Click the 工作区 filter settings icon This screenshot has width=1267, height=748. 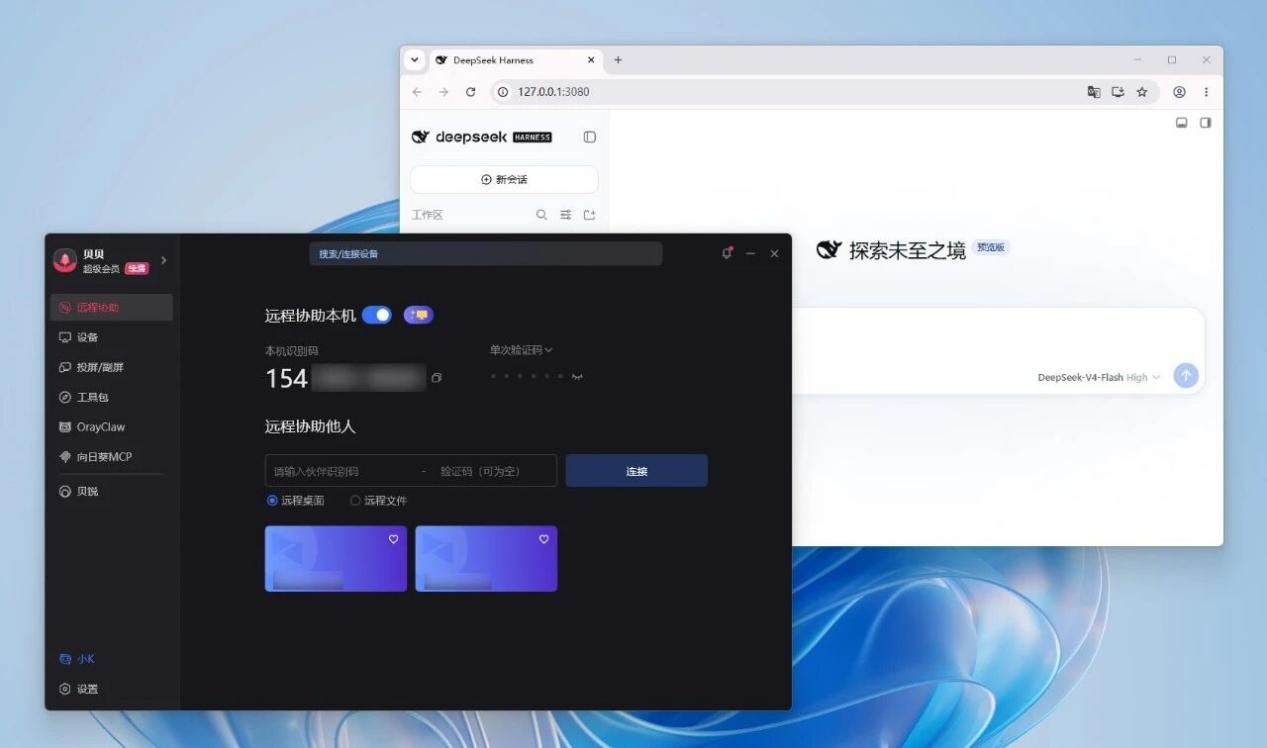(566, 215)
